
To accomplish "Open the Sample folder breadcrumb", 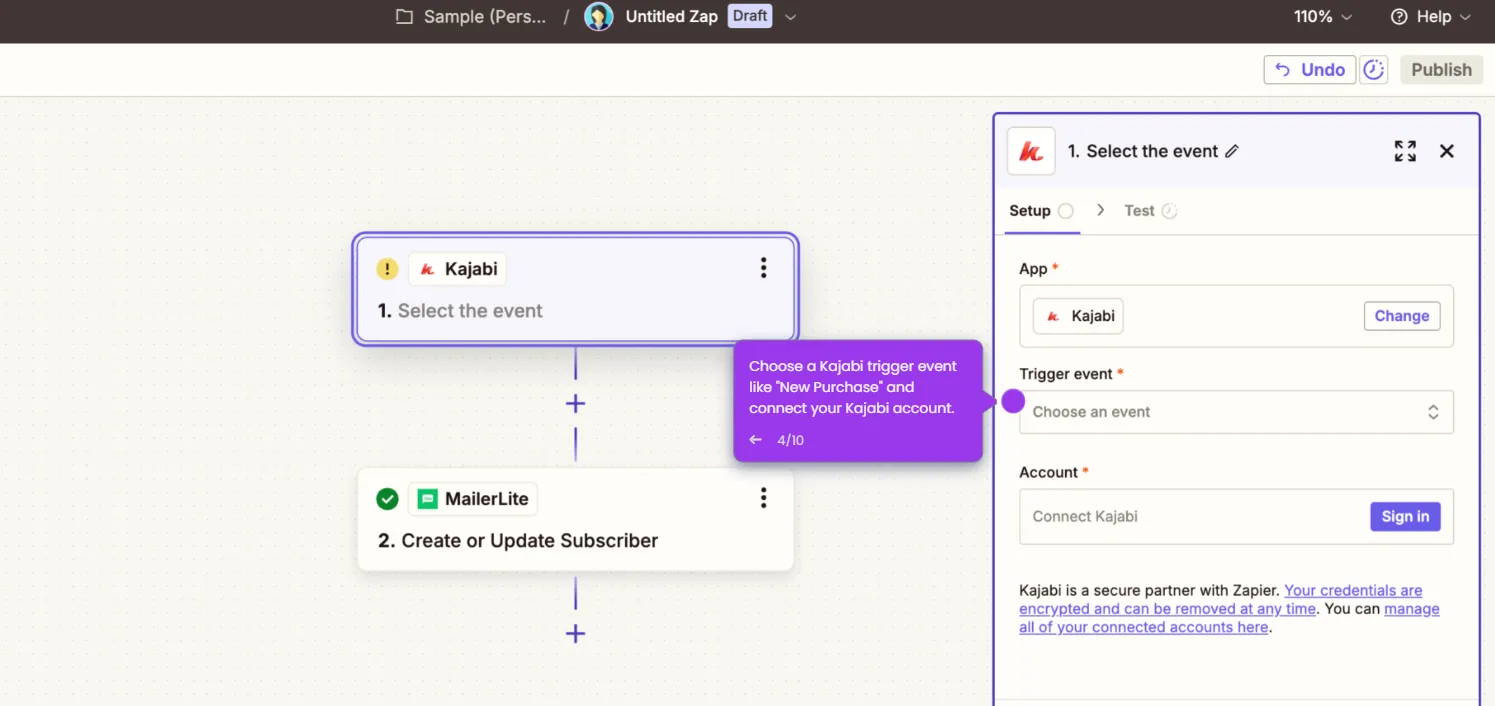I will click(x=471, y=17).
